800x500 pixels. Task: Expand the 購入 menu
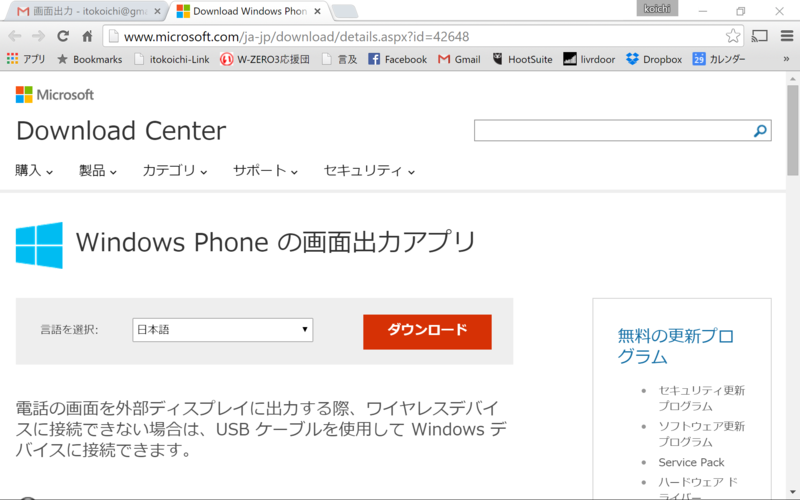click(34, 170)
